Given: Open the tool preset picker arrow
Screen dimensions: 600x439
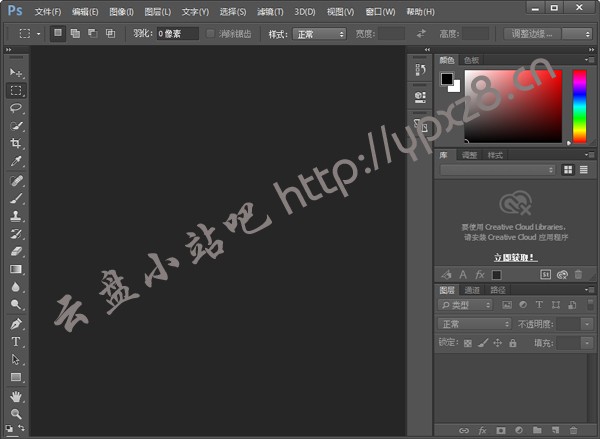Looking at the screenshot, I should point(38,34).
